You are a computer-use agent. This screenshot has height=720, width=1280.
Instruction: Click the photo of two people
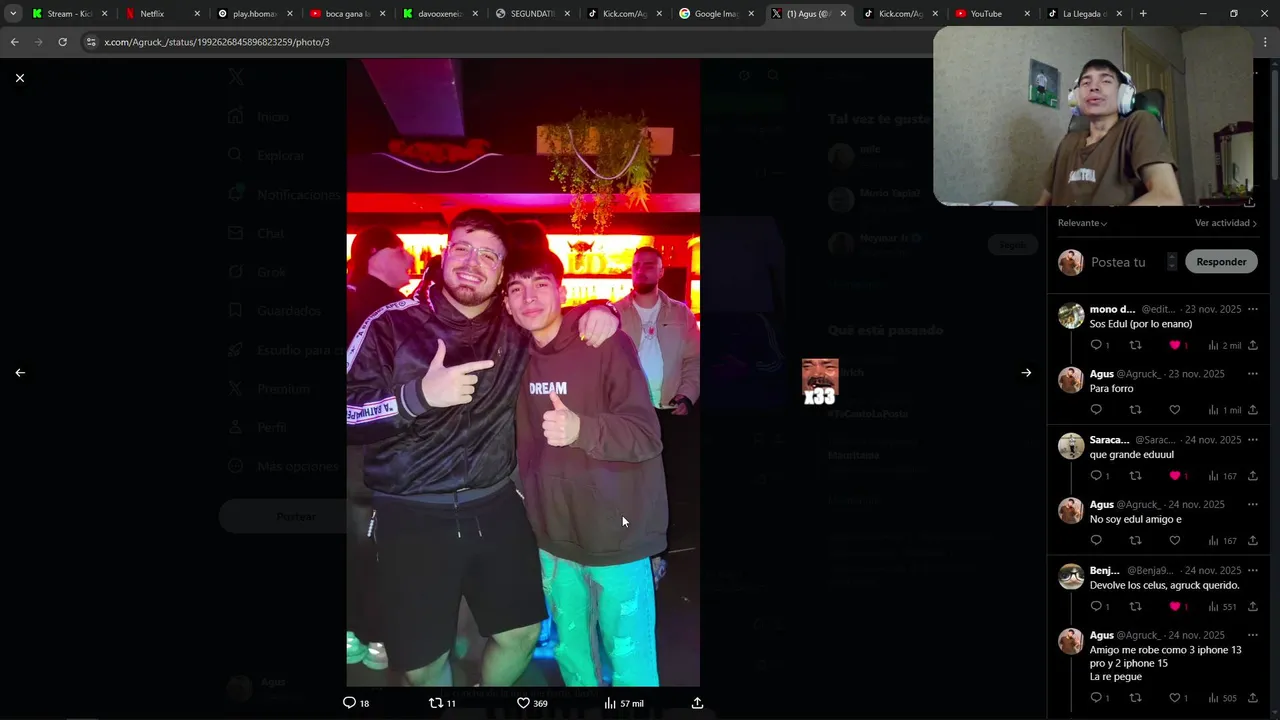(x=523, y=372)
